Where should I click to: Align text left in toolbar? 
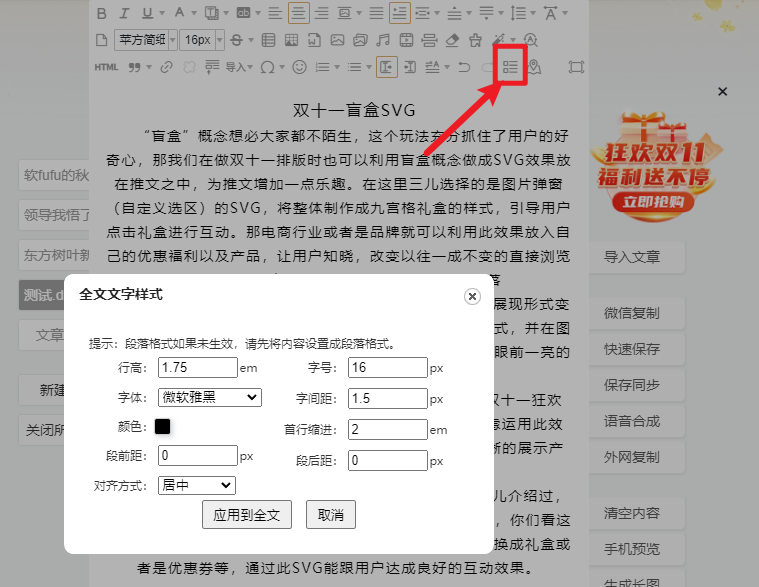(x=275, y=14)
